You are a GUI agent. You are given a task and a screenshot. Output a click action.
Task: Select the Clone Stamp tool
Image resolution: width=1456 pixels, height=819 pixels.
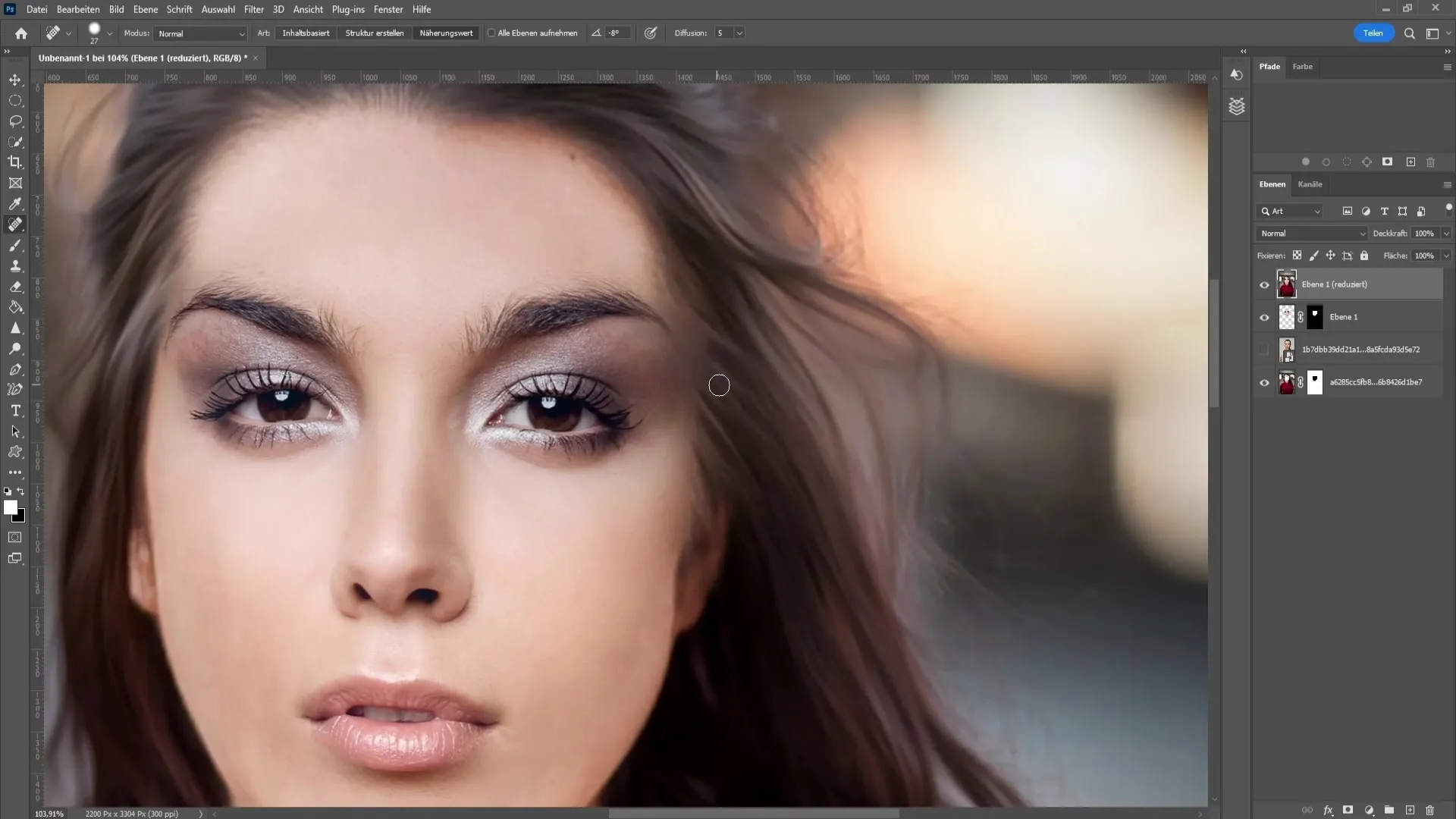coord(15,266)
